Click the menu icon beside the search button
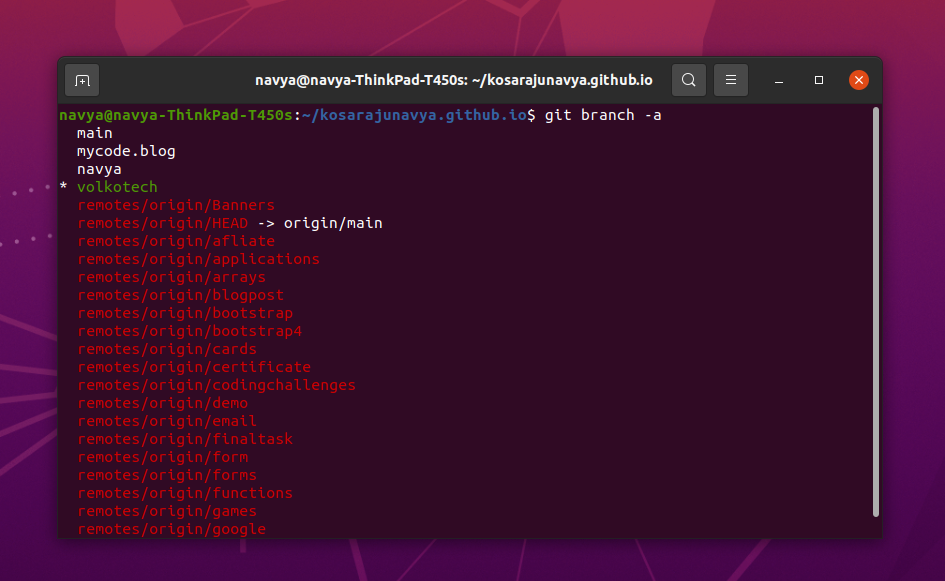 point(731,80)
